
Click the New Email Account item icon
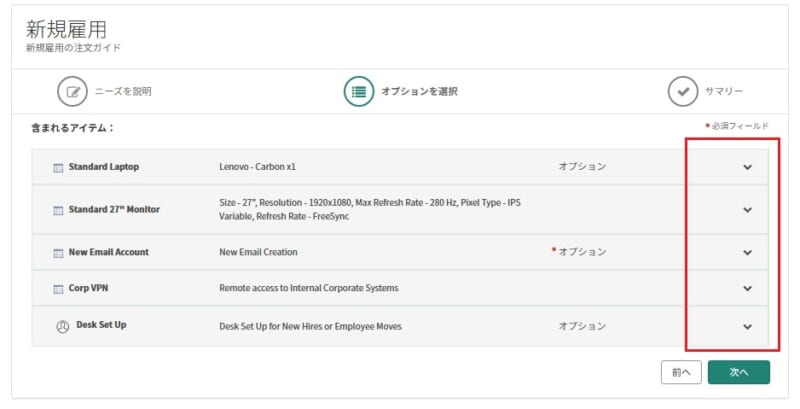(x=58, y=252)
